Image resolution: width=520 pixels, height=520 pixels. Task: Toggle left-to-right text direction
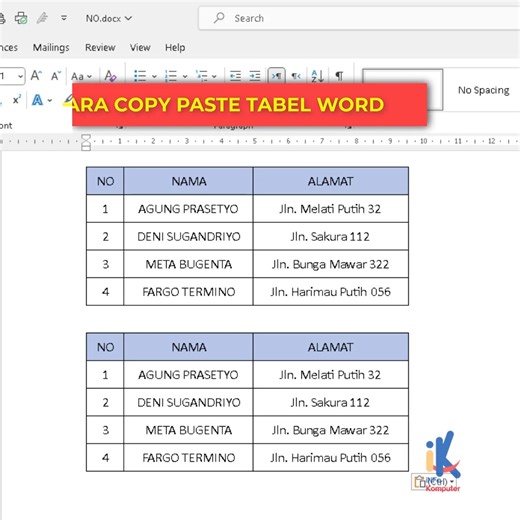277,76
